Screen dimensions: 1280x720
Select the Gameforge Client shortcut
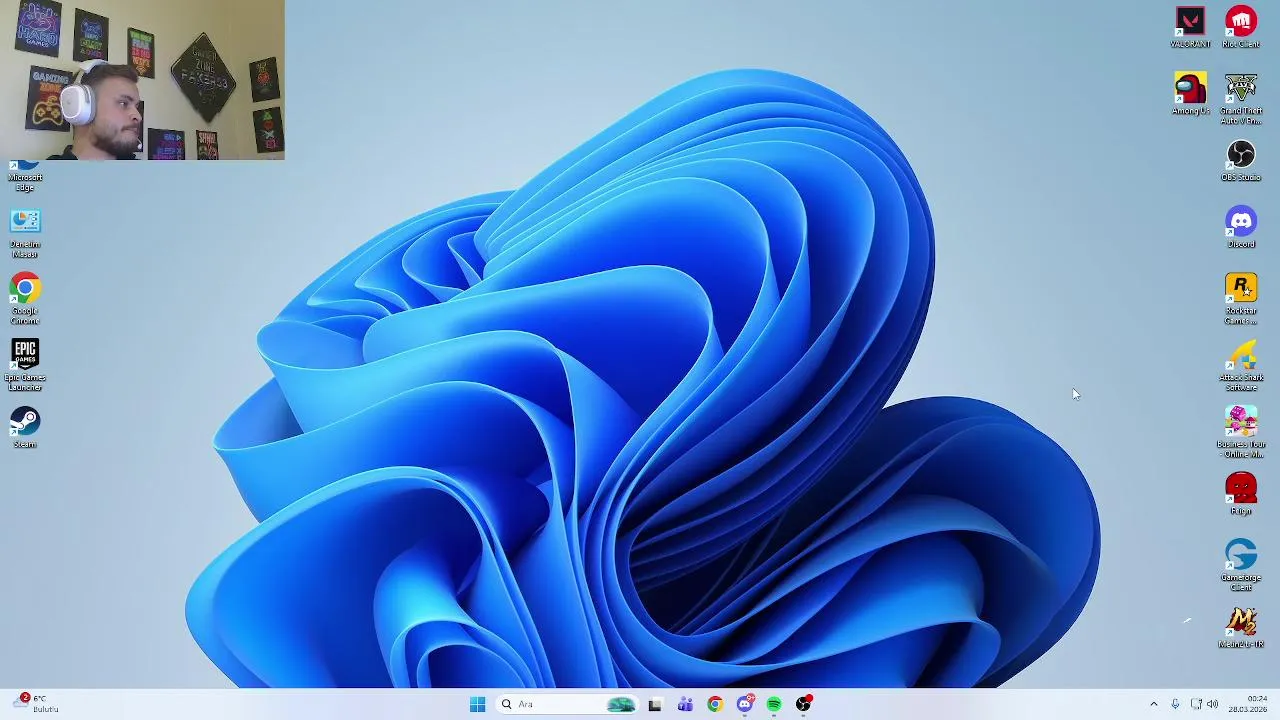(1241, 566)
